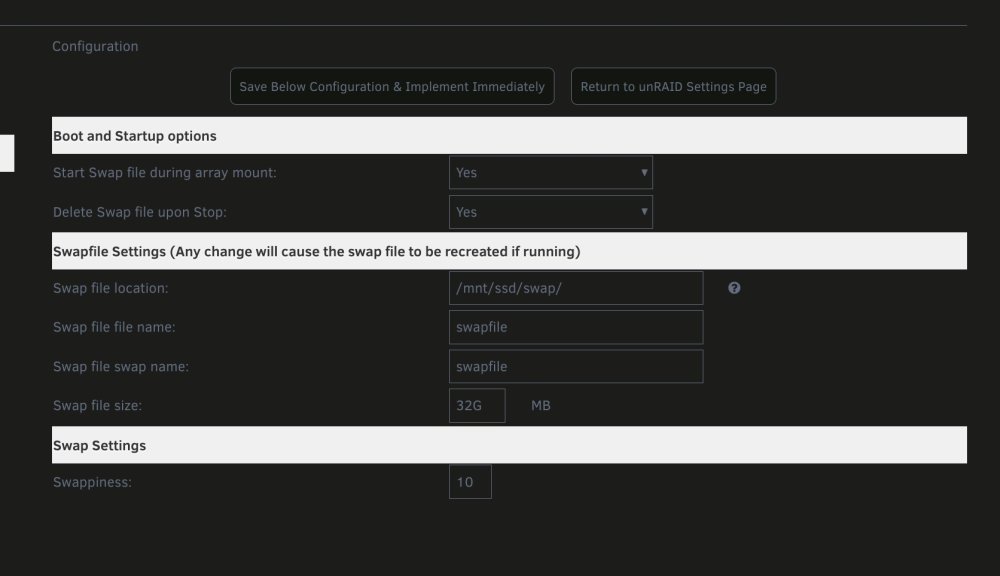Viewport: 1000px width, 576px height.
Task: Click the help icon beside swap file location
Action: point(734,288)
